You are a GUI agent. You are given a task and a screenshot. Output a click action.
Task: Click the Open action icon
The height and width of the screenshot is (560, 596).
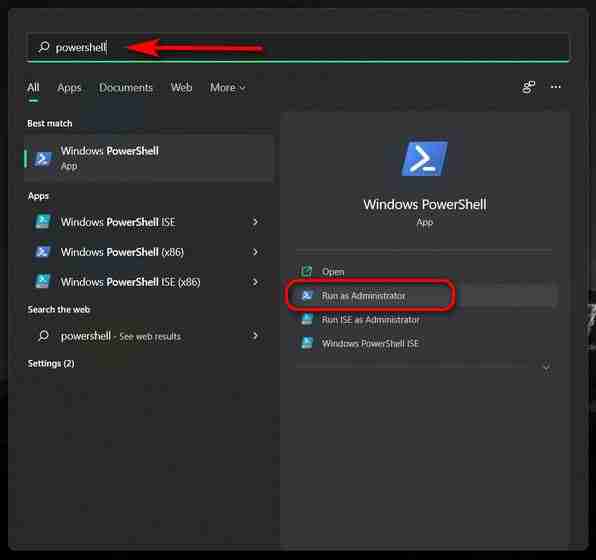coord(306,271)
